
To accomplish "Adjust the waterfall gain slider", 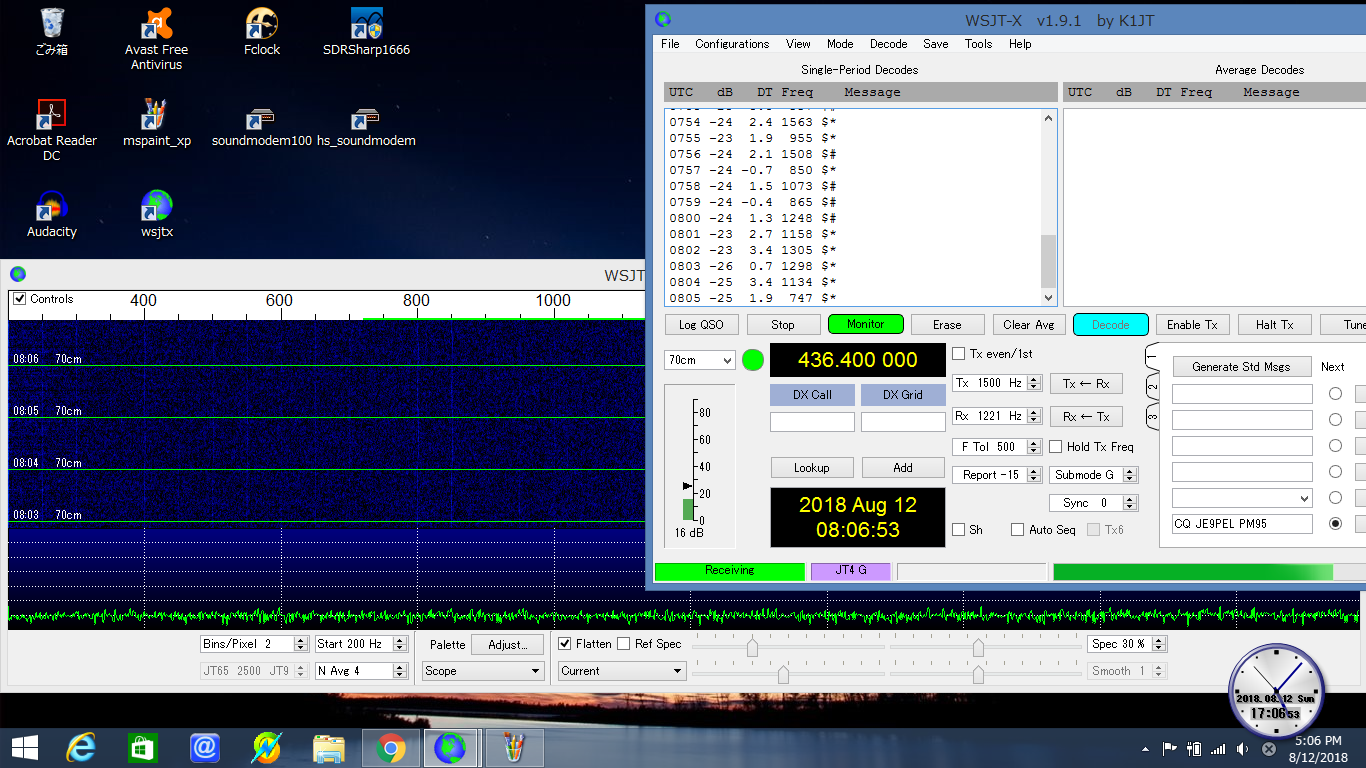I will click(x=752, y=648).
